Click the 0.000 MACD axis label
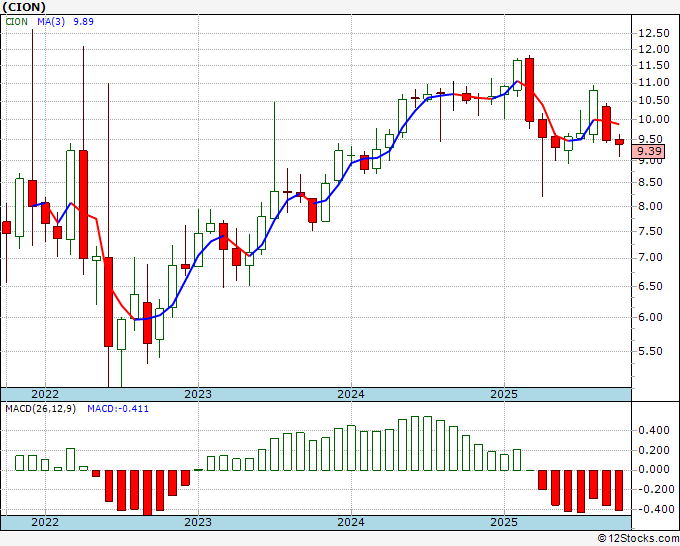This screenshot has height=546, width=680. [654, 470]
